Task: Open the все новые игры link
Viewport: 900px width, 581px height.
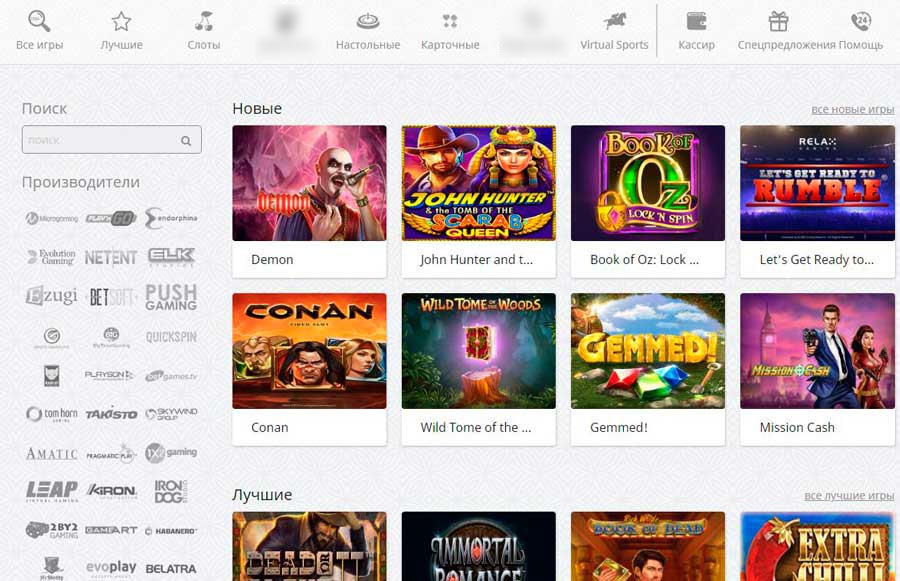Action: pos(852,109)
